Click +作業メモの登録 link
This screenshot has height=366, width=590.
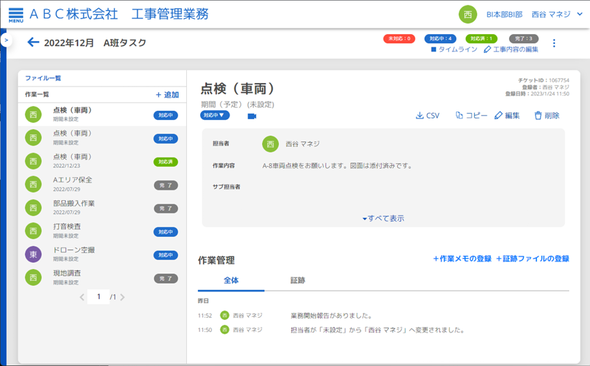tap(462, 259)
